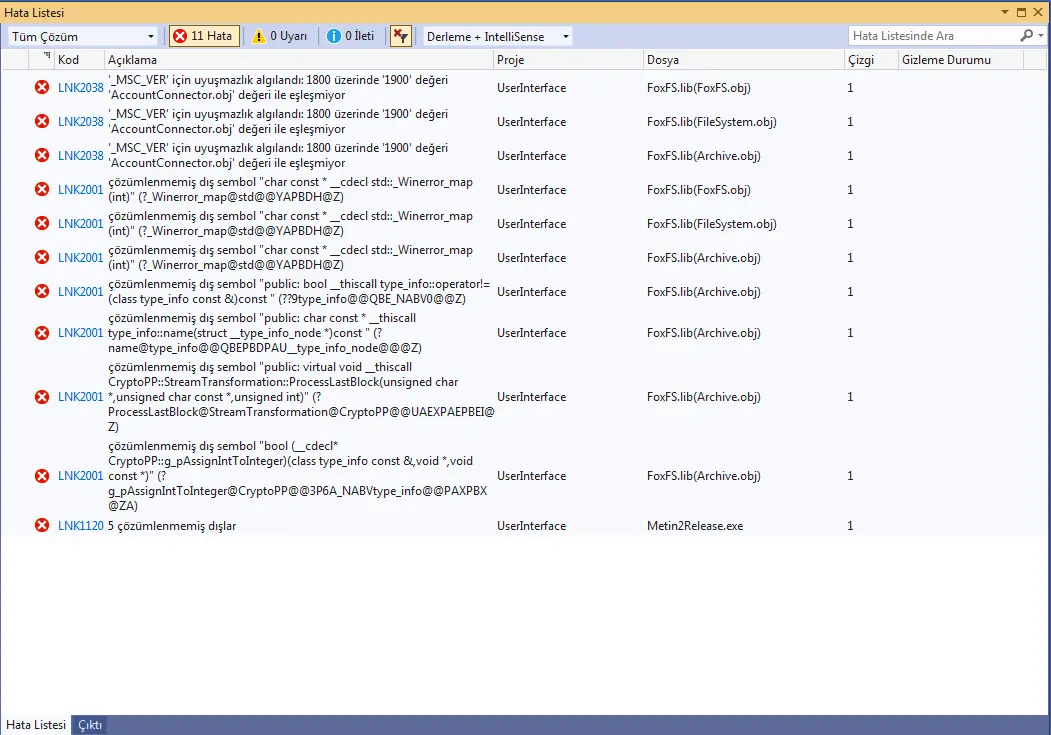Screen dimensions: 1051x735
Task: Open the LNK2038 error code documentation link
Action: point(80,87)
